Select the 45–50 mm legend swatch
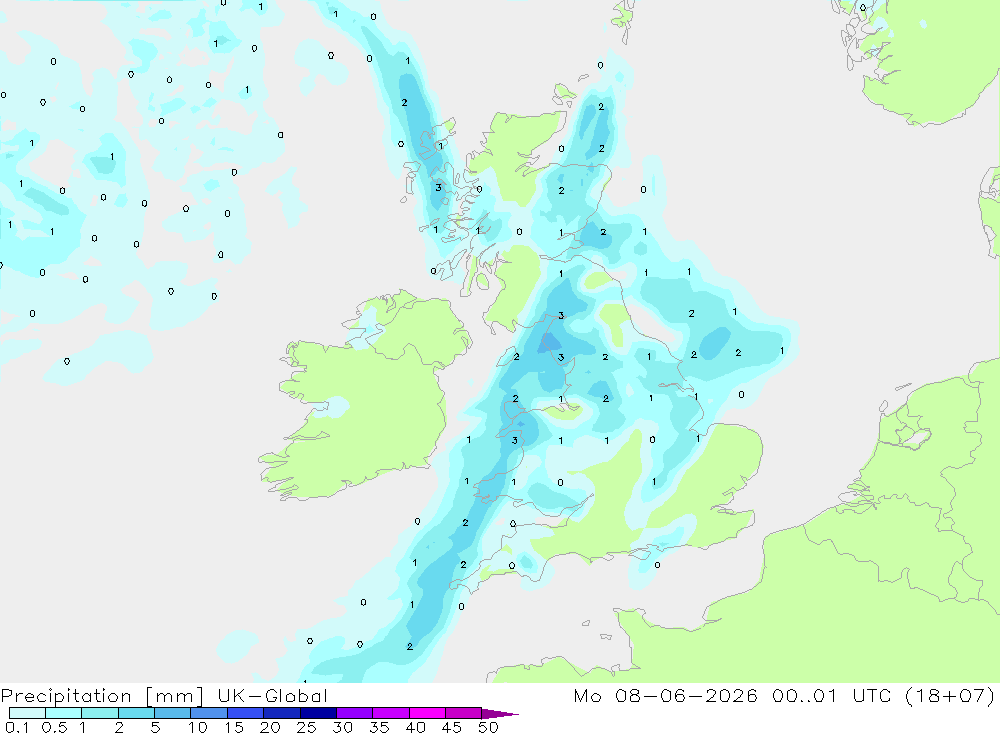The height and width of the screenshot is (733, 1000). [x=464, y=713]
